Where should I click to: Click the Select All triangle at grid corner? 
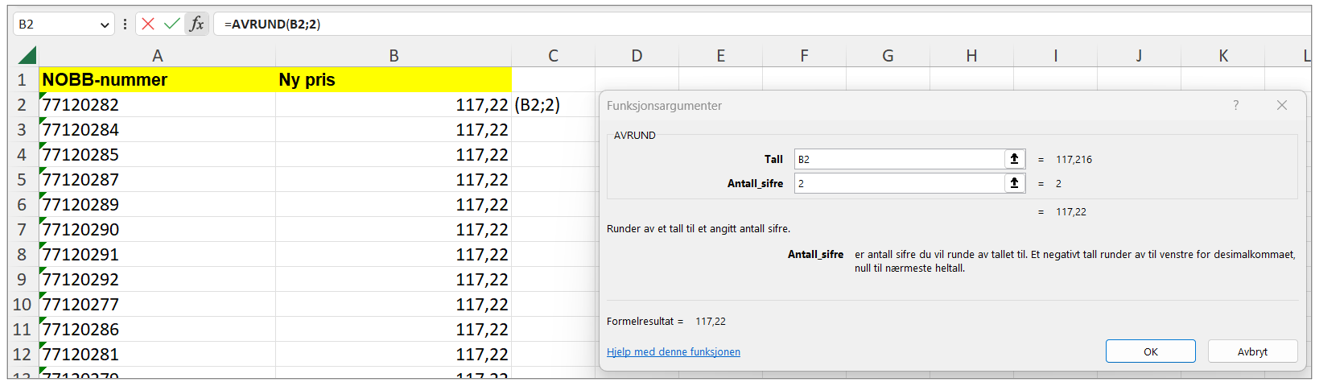[27, 55]
